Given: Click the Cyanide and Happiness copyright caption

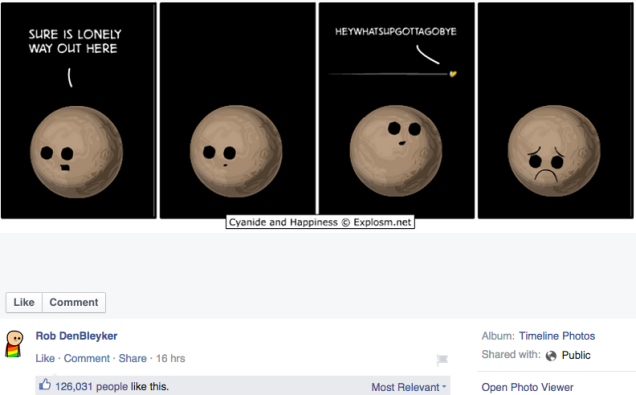Looking at the screenshot, I should (x=320, y=222).
